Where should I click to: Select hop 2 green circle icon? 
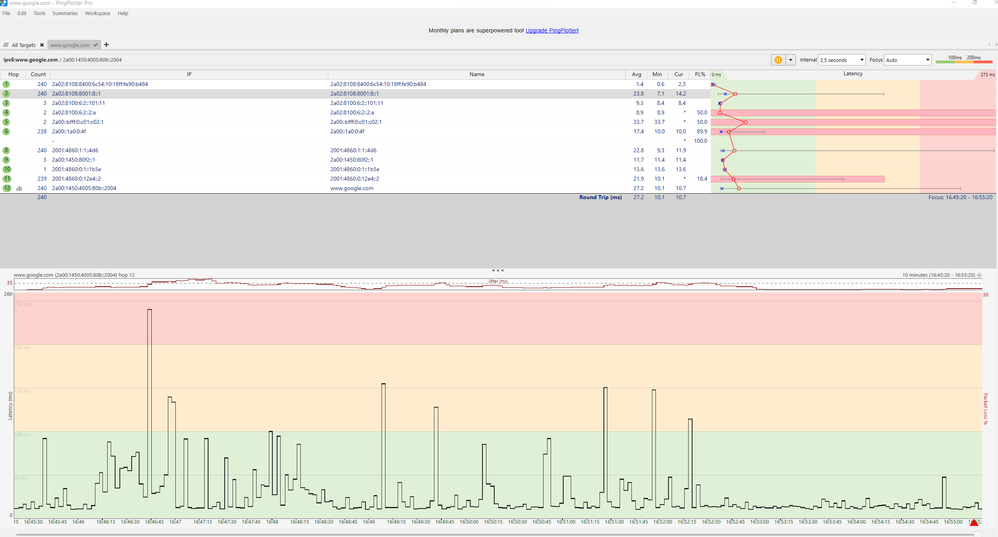pyautogui.click(x=6, y=94)
